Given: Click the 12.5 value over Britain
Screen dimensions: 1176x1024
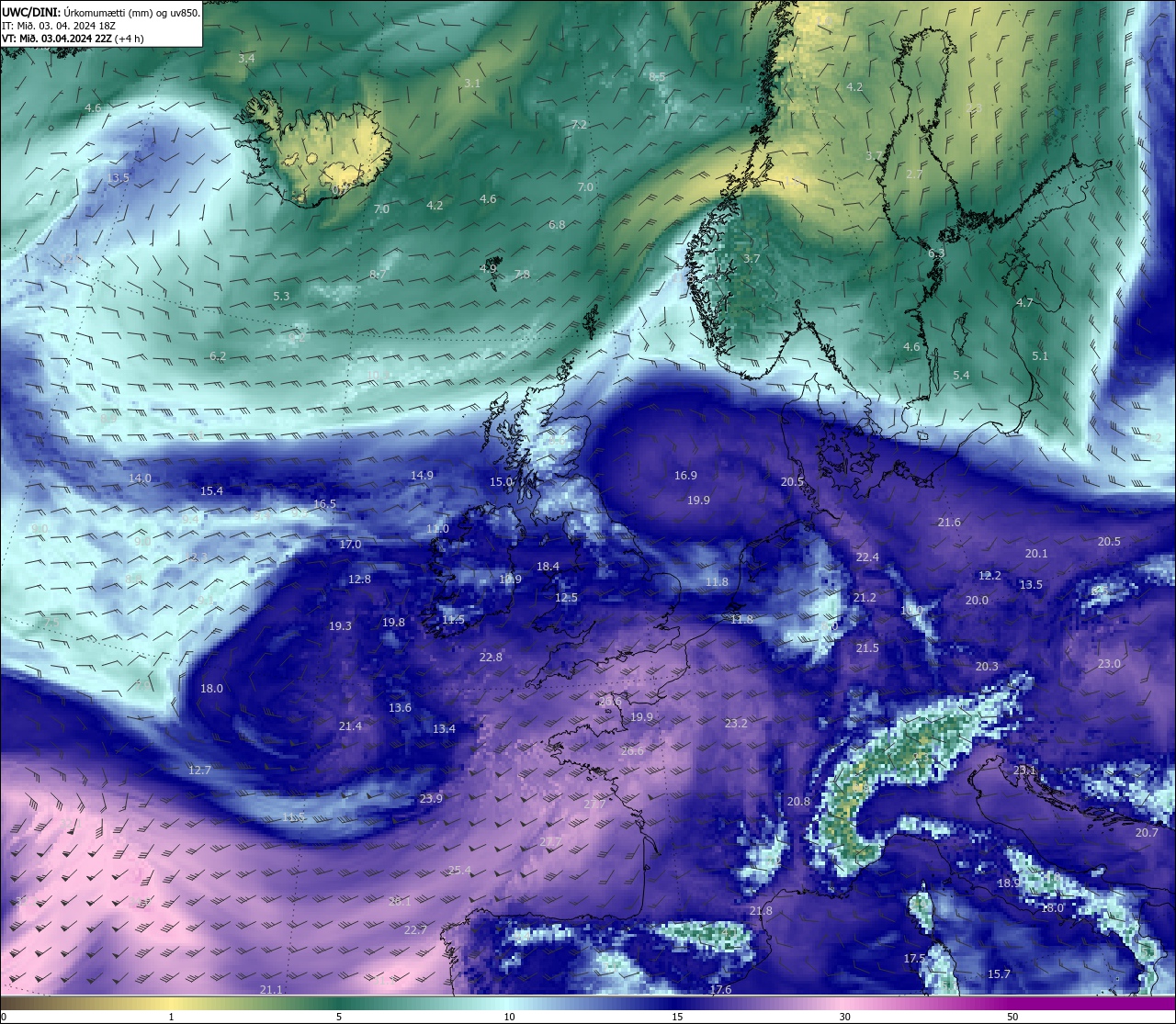Looking at the screenshot, I should [x=566, y=598].
